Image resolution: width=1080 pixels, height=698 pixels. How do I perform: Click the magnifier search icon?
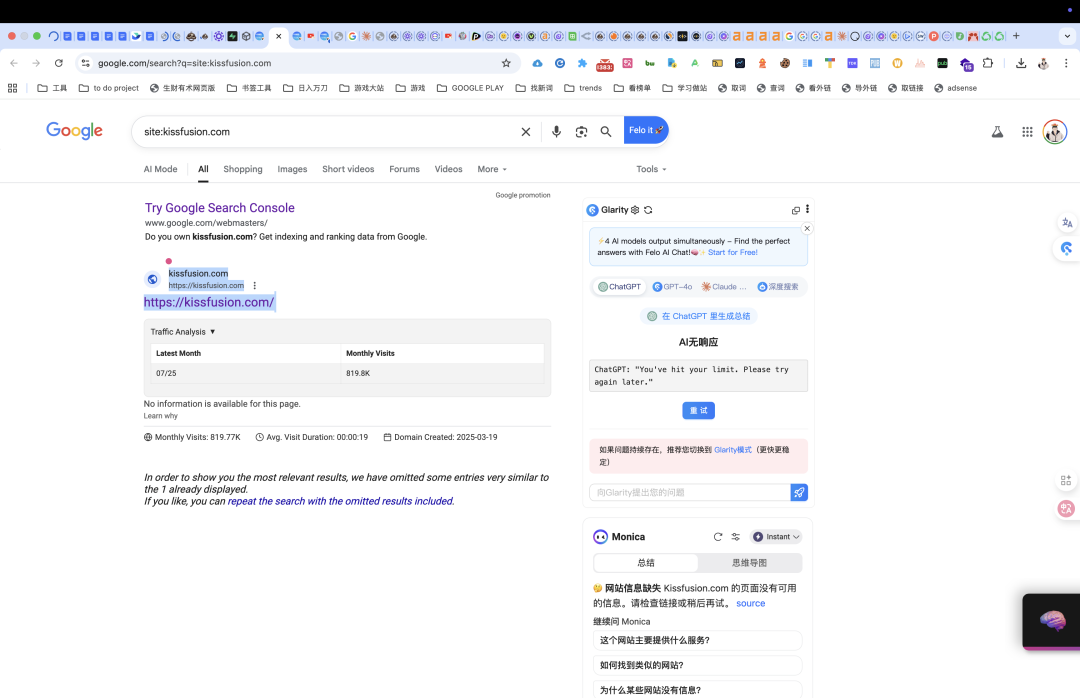(605, 132)
